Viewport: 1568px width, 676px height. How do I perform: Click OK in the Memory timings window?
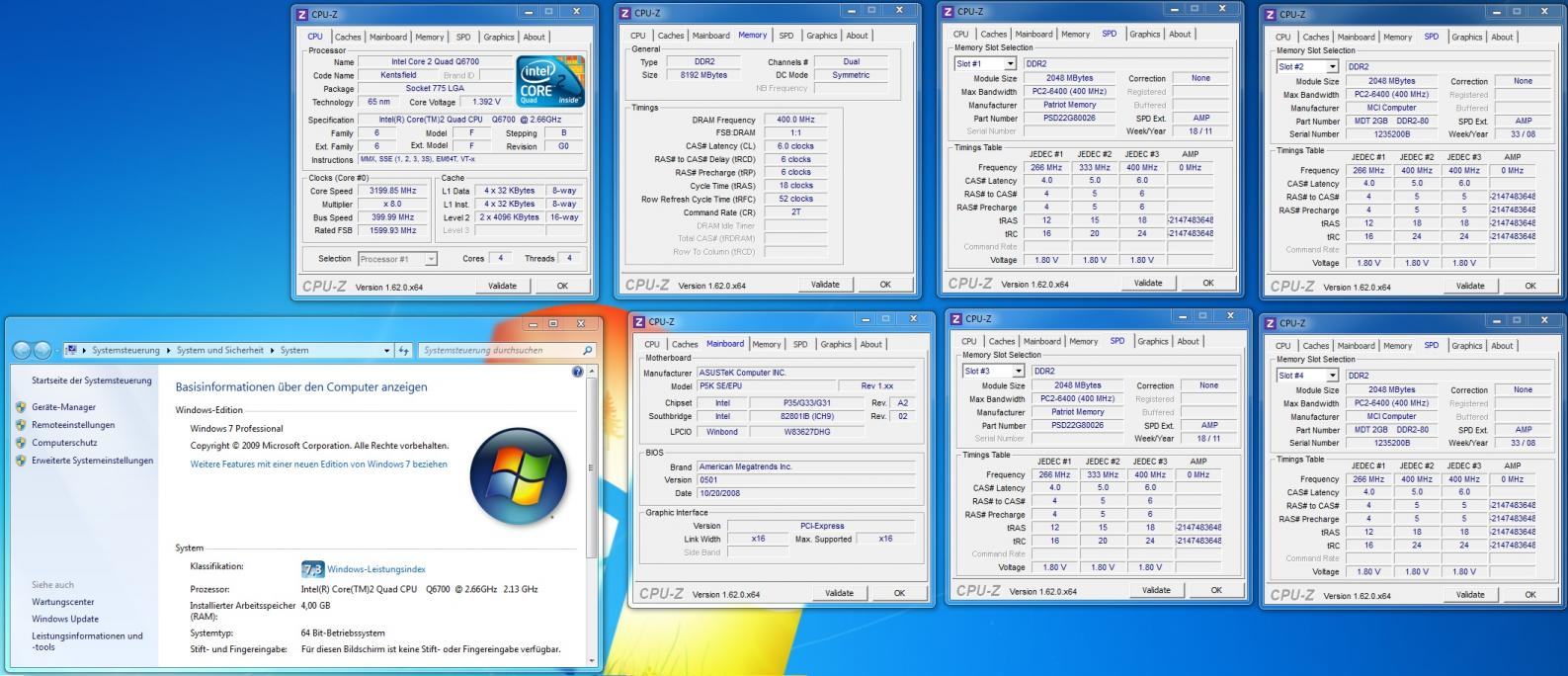884,285
